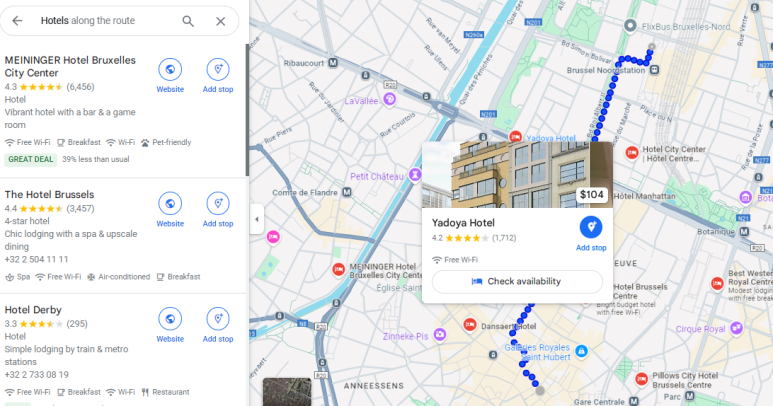Open The Hotel Brussels listing title
Image resolution: width=773 pixels, height=406 pixels.
(49, 195)
